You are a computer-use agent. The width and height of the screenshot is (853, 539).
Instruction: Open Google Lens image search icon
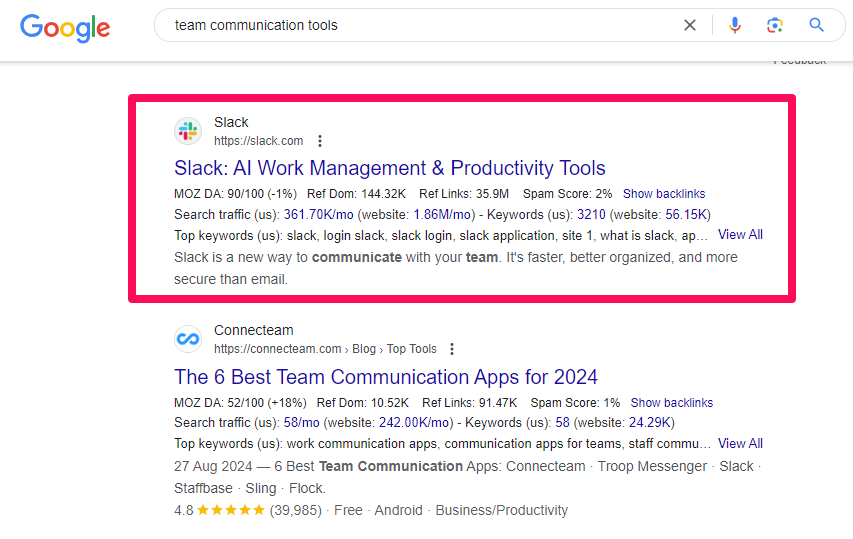775,25
